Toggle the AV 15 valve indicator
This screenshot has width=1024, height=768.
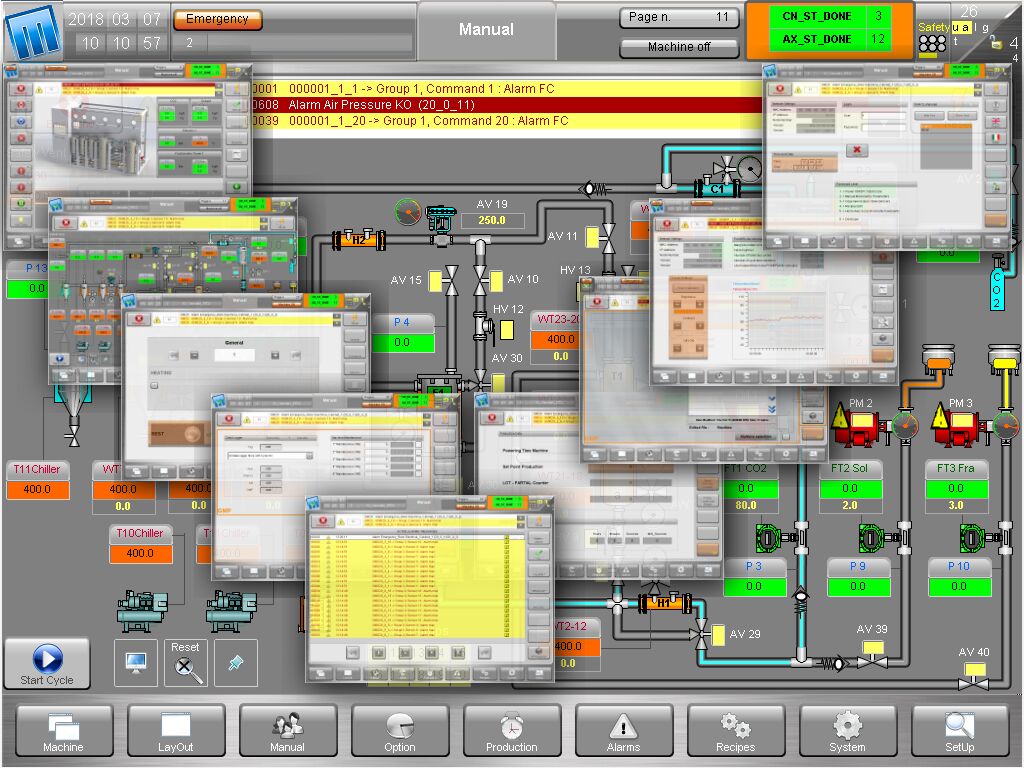coord(436,281)
